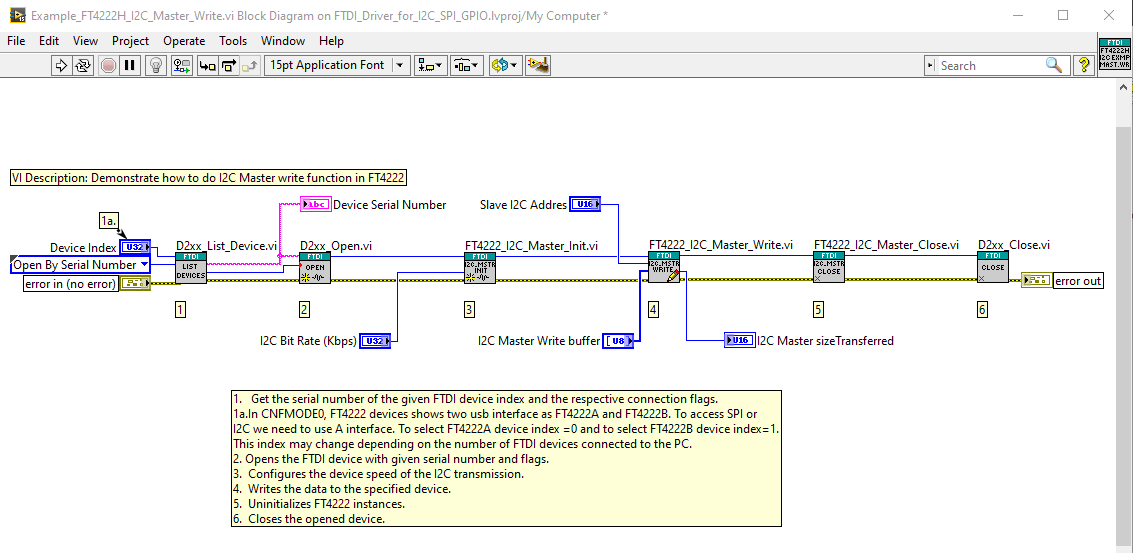Click the FTDI List Devices VI node
This screenshot has width=1133, height=553.
coord(191,268)
